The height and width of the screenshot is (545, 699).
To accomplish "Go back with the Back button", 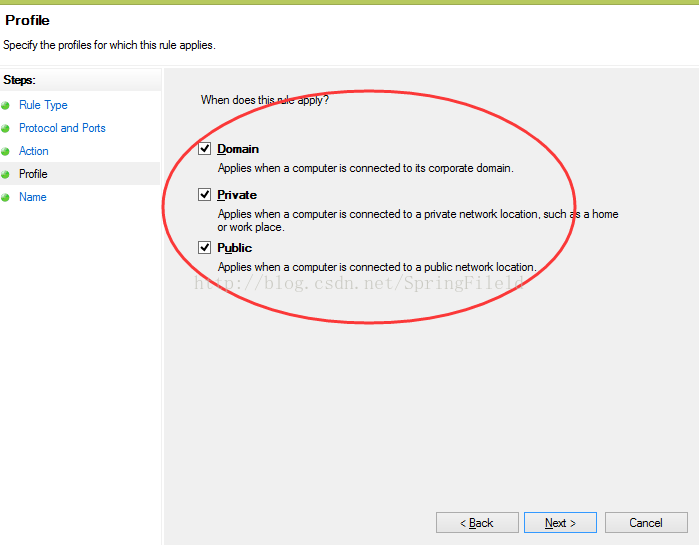I will click(x=477, y=522).
